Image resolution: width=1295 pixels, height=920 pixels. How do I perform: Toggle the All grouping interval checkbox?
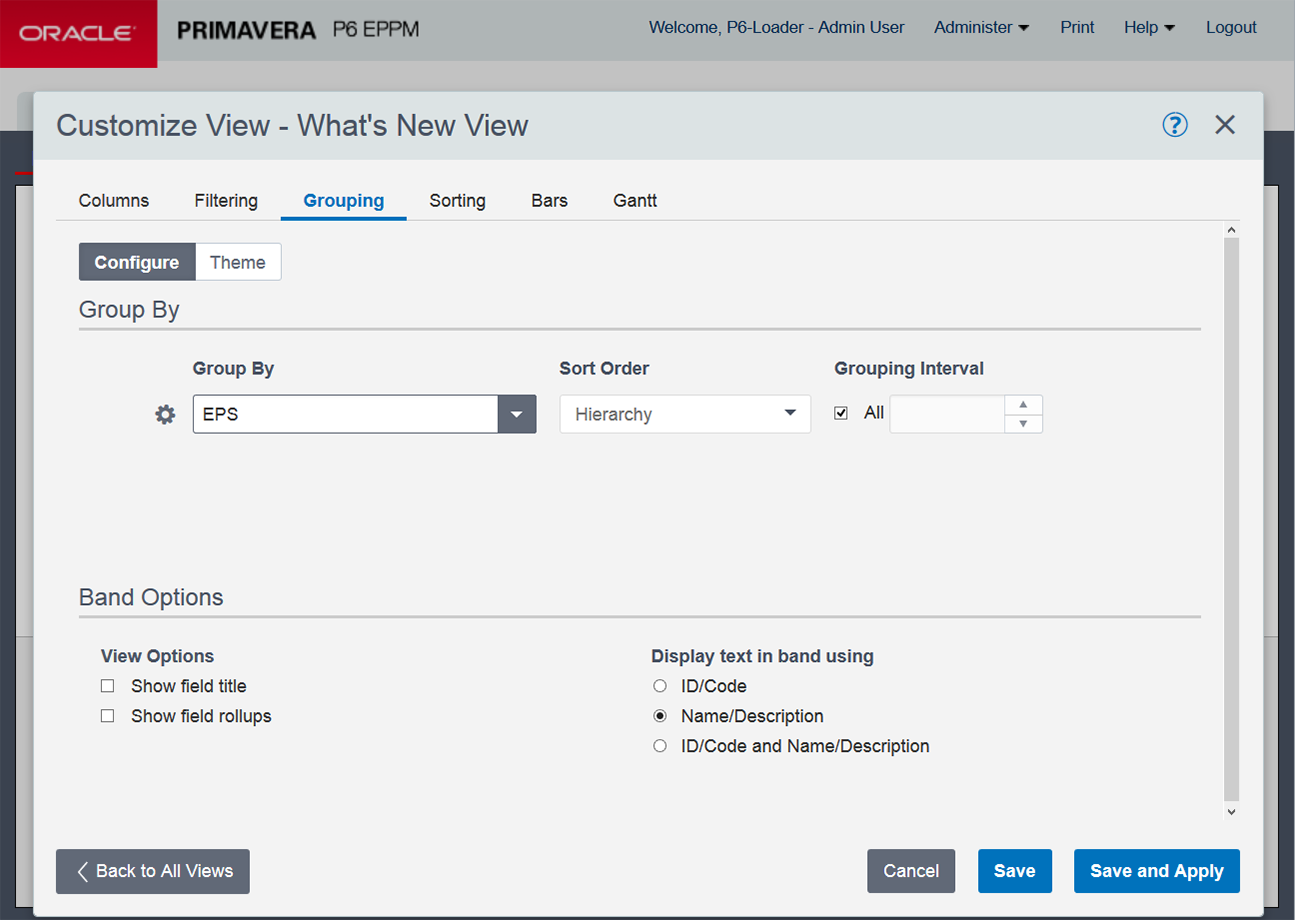[841, 413]
